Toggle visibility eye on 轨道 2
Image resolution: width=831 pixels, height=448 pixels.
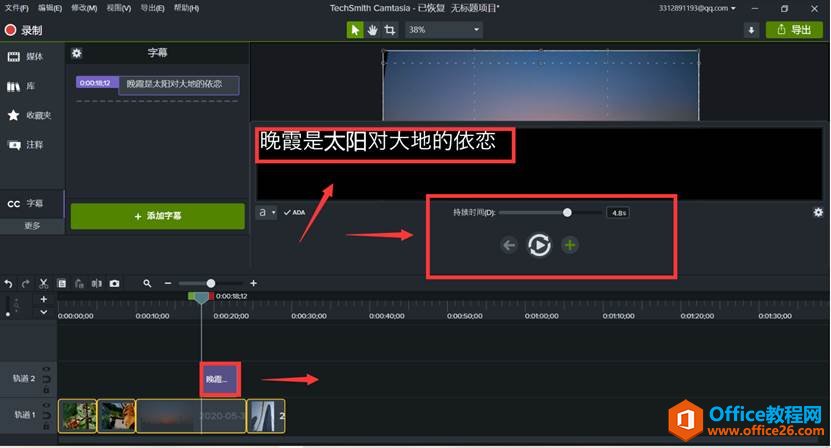tap(46, 369)
